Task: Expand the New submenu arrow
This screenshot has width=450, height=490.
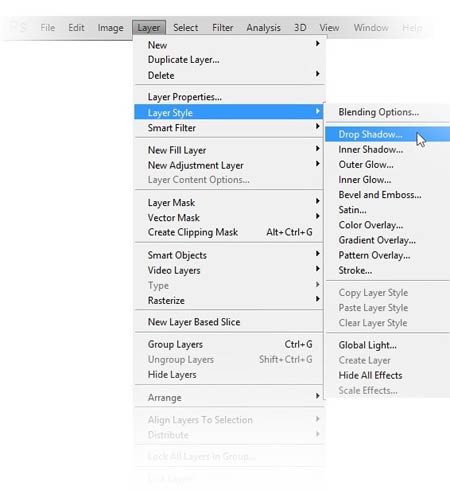Action: click(318, 44)
